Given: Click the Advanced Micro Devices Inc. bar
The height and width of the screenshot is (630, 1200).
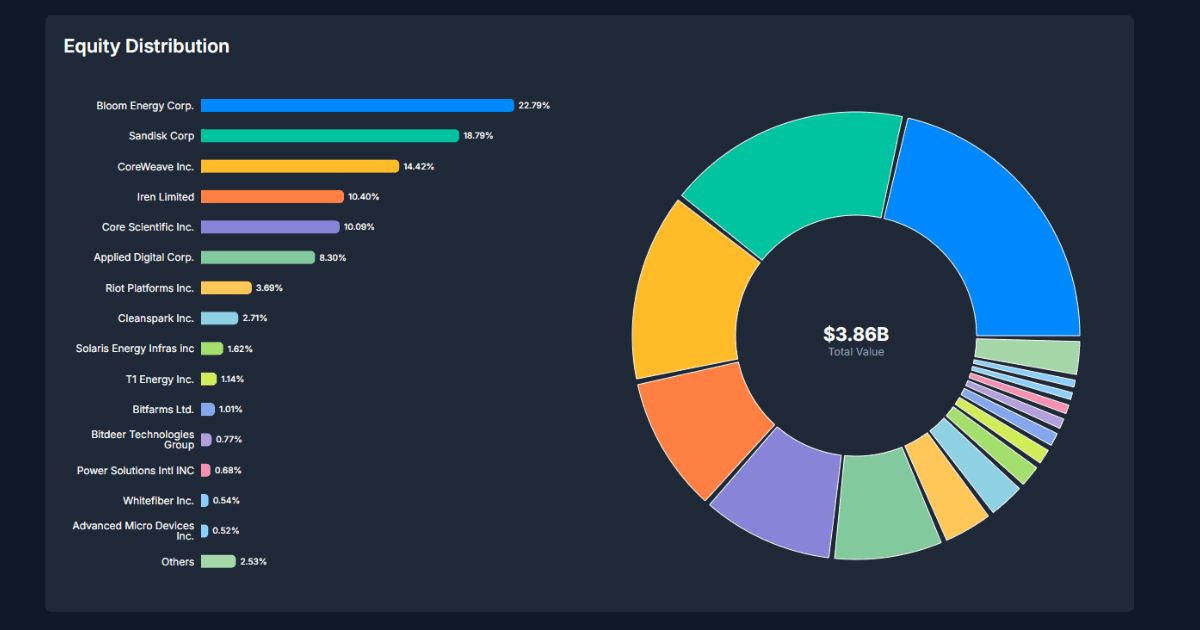Looking at the screenshot, I should point(205,531).
